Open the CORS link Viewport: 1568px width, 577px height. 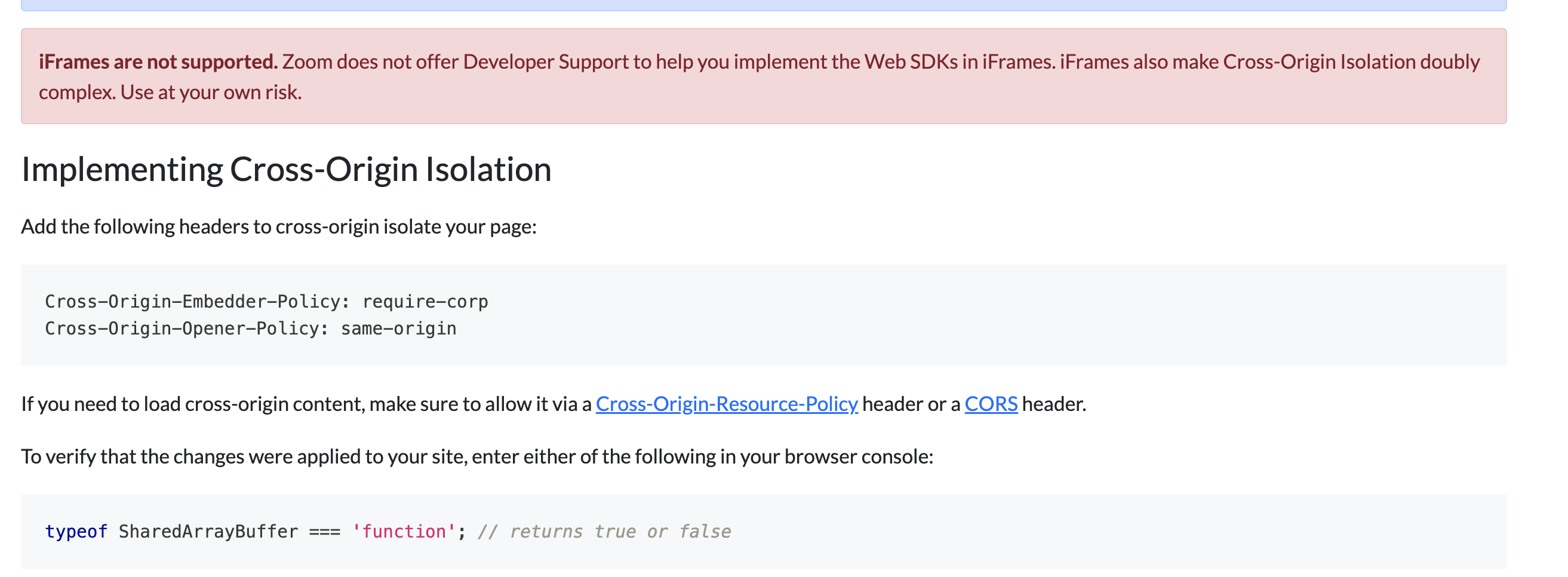pos(991,404)
